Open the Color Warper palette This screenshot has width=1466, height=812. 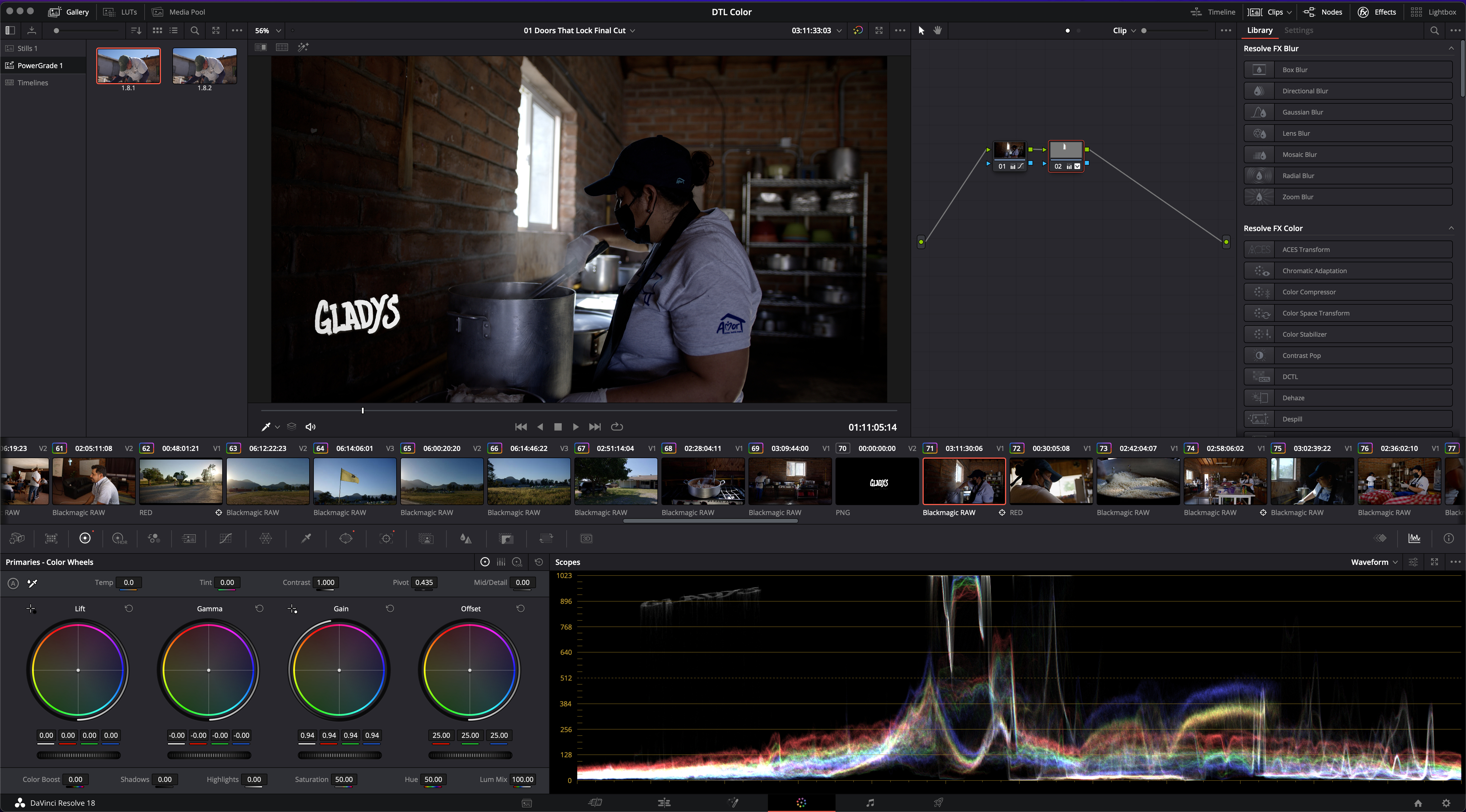pyautogui.click(x=266, y=538)
